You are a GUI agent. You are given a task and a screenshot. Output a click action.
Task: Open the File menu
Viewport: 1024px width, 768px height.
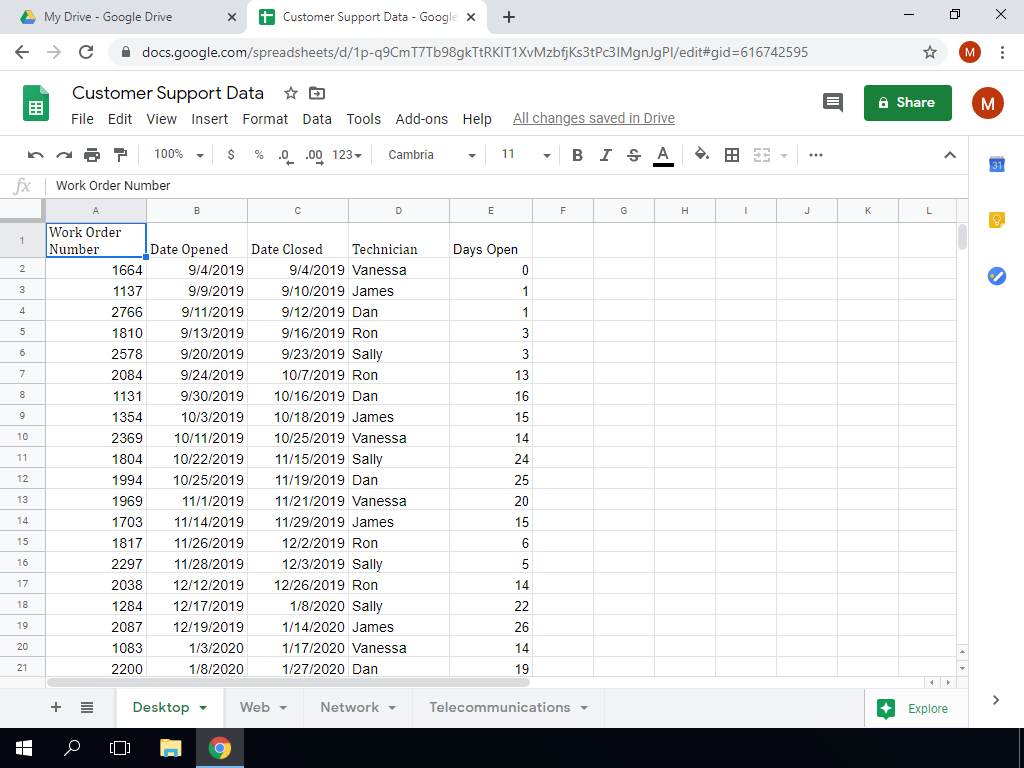click(x=82, y=119)
